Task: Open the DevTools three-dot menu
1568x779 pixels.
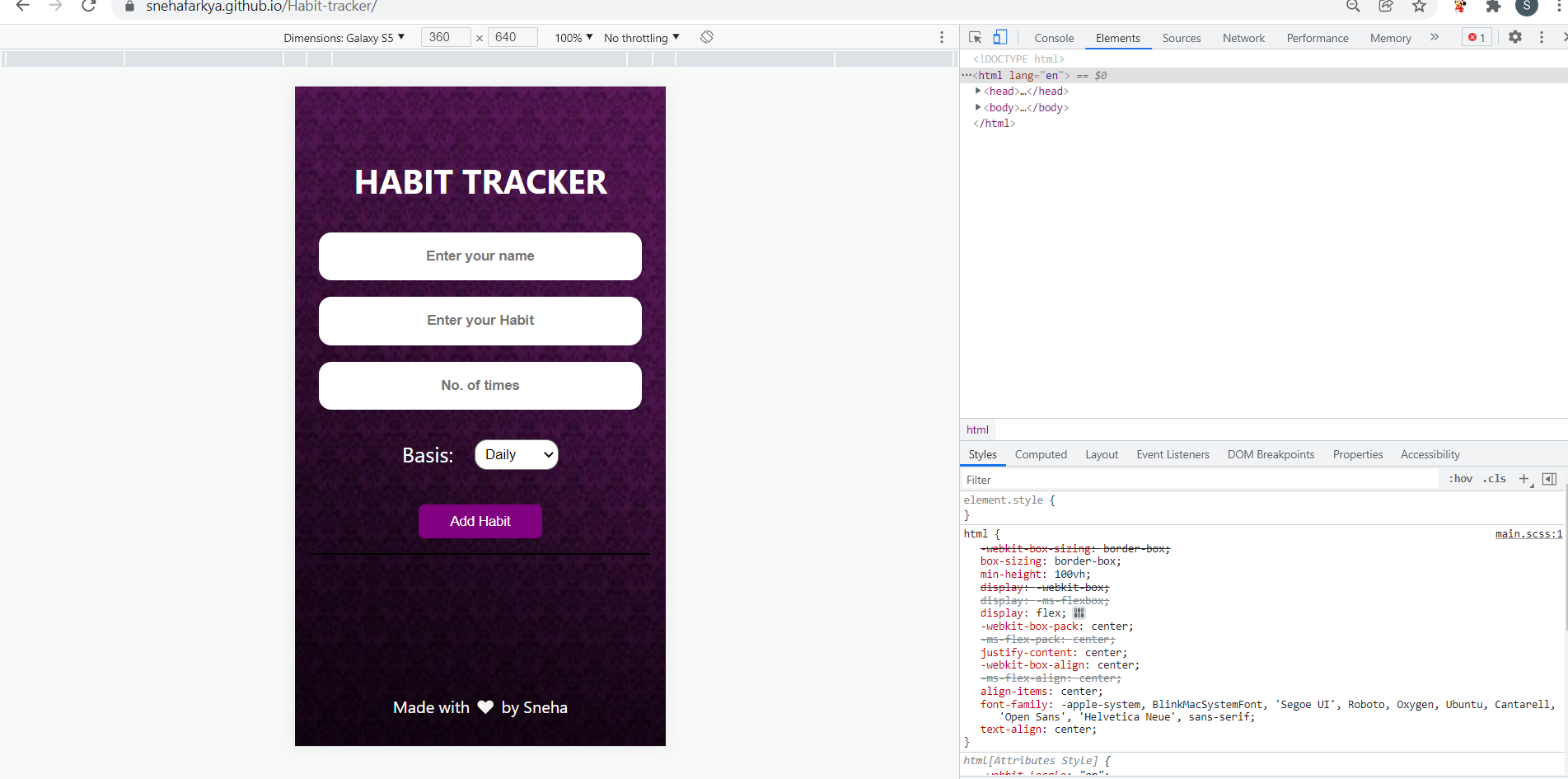Action: click(1542, 37)
